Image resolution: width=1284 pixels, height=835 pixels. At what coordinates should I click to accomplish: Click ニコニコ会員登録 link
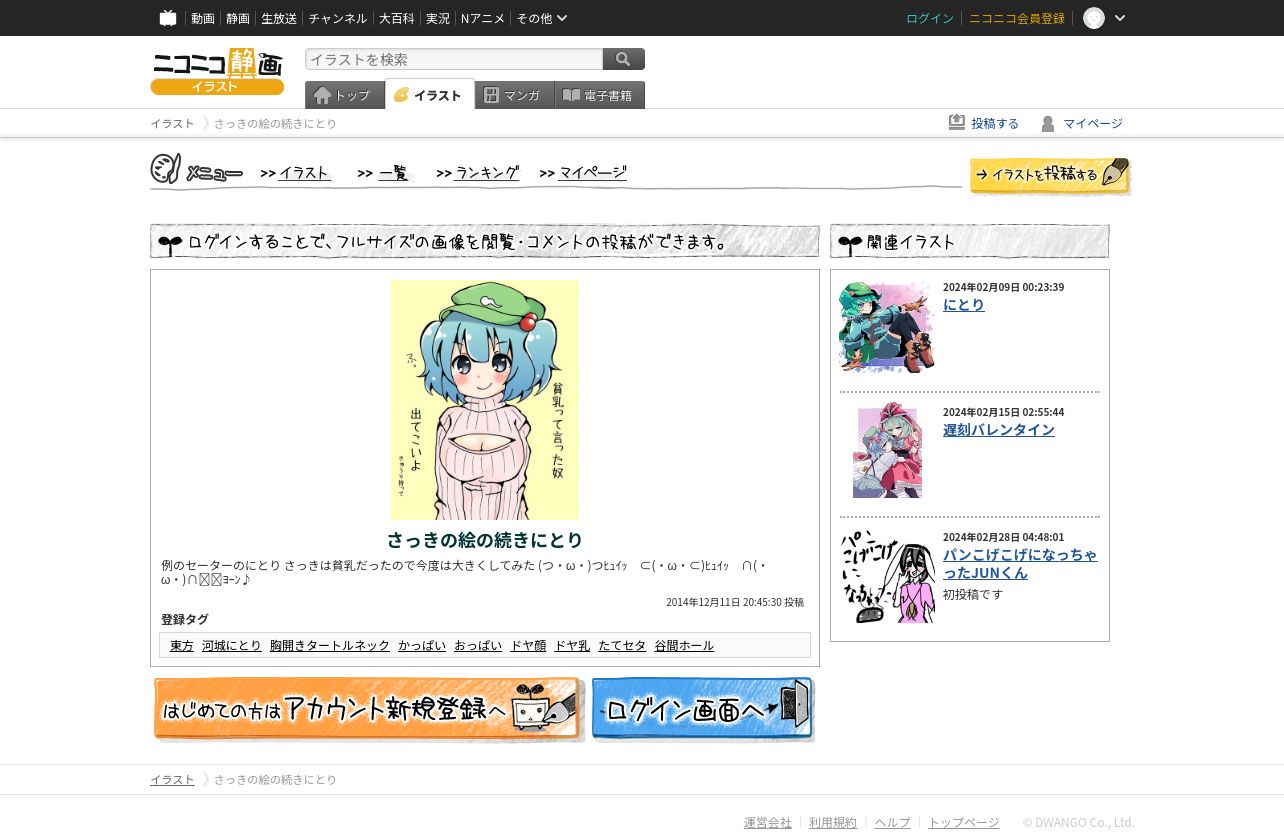(1017, 18)
